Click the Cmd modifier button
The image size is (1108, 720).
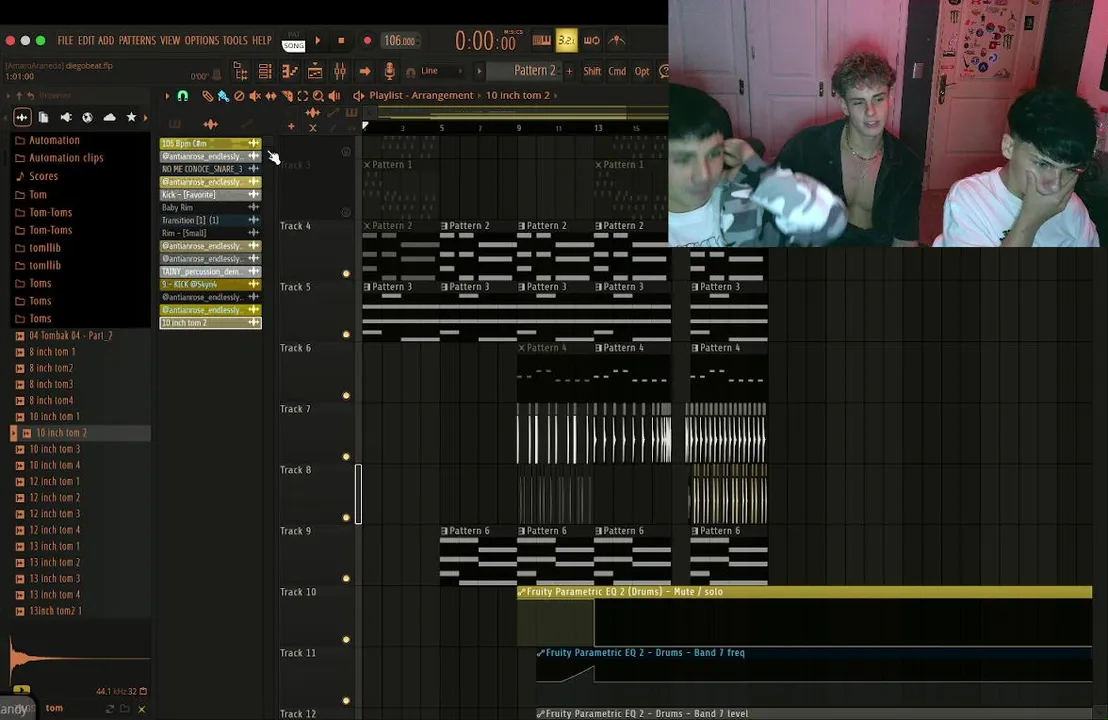point(617,71)
